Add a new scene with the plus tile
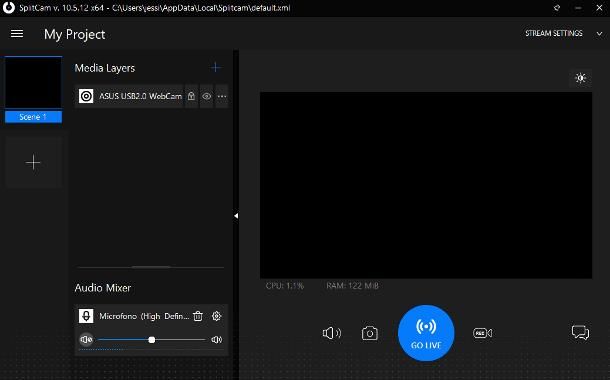The width and height of the screenshot is (610, 380). (33, 163)
